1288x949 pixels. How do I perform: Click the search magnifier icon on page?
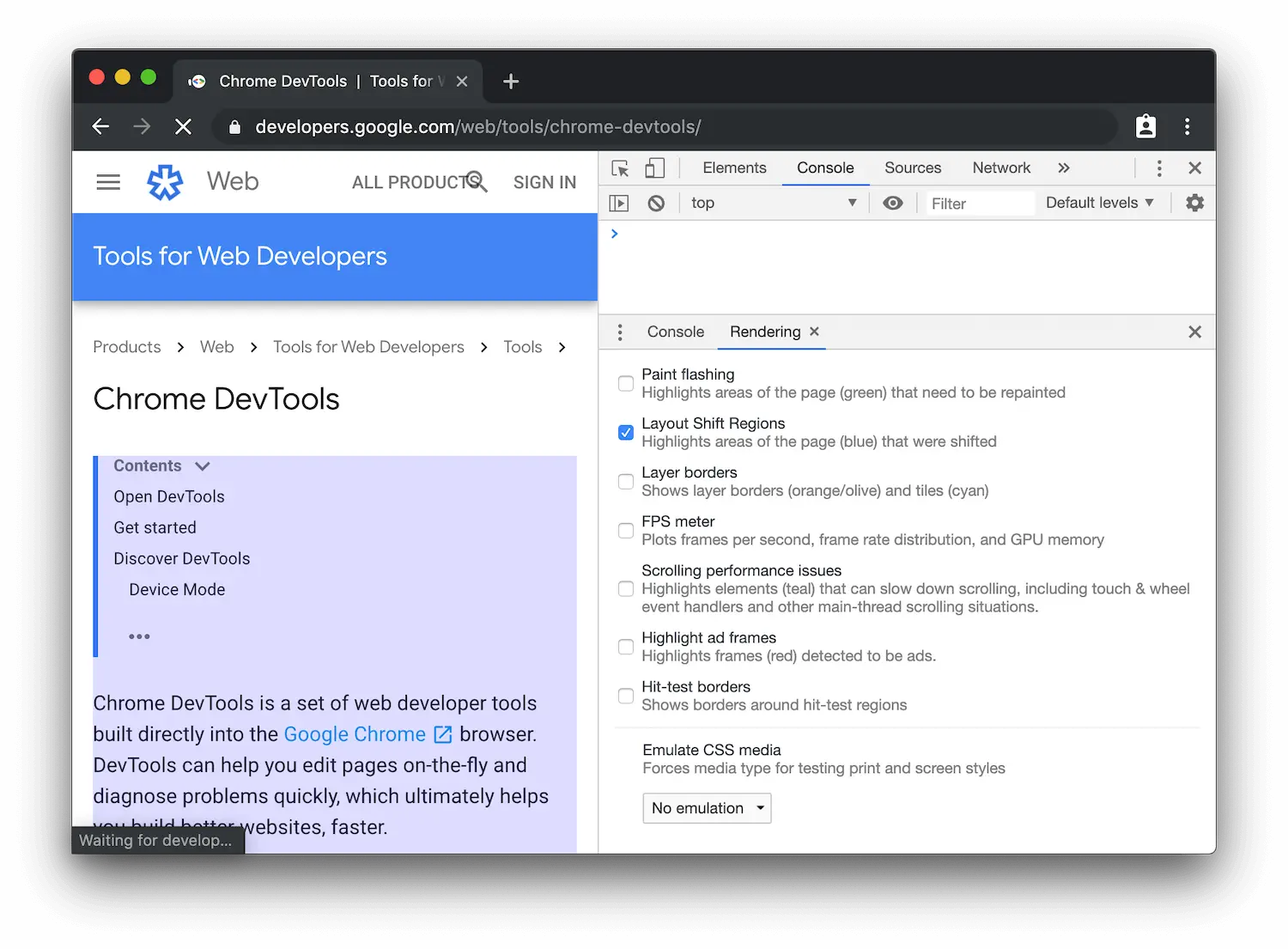point(477,181)
